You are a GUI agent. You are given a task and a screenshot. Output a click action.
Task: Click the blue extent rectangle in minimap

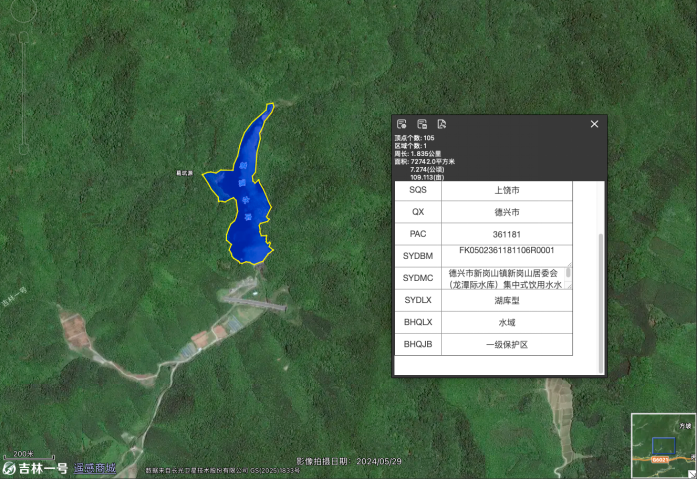point(663,446)
